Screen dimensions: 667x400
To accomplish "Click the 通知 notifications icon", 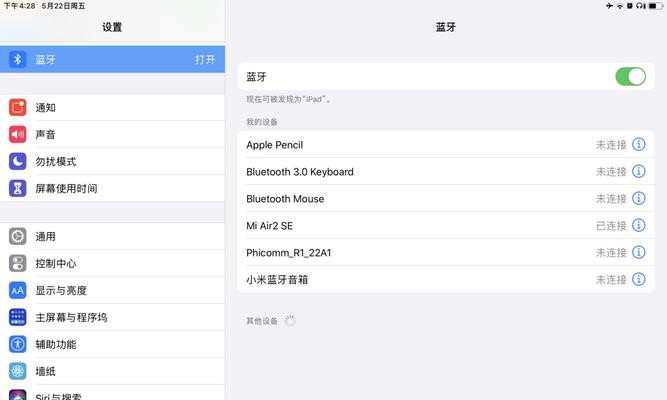I will (x=17, y=107).
